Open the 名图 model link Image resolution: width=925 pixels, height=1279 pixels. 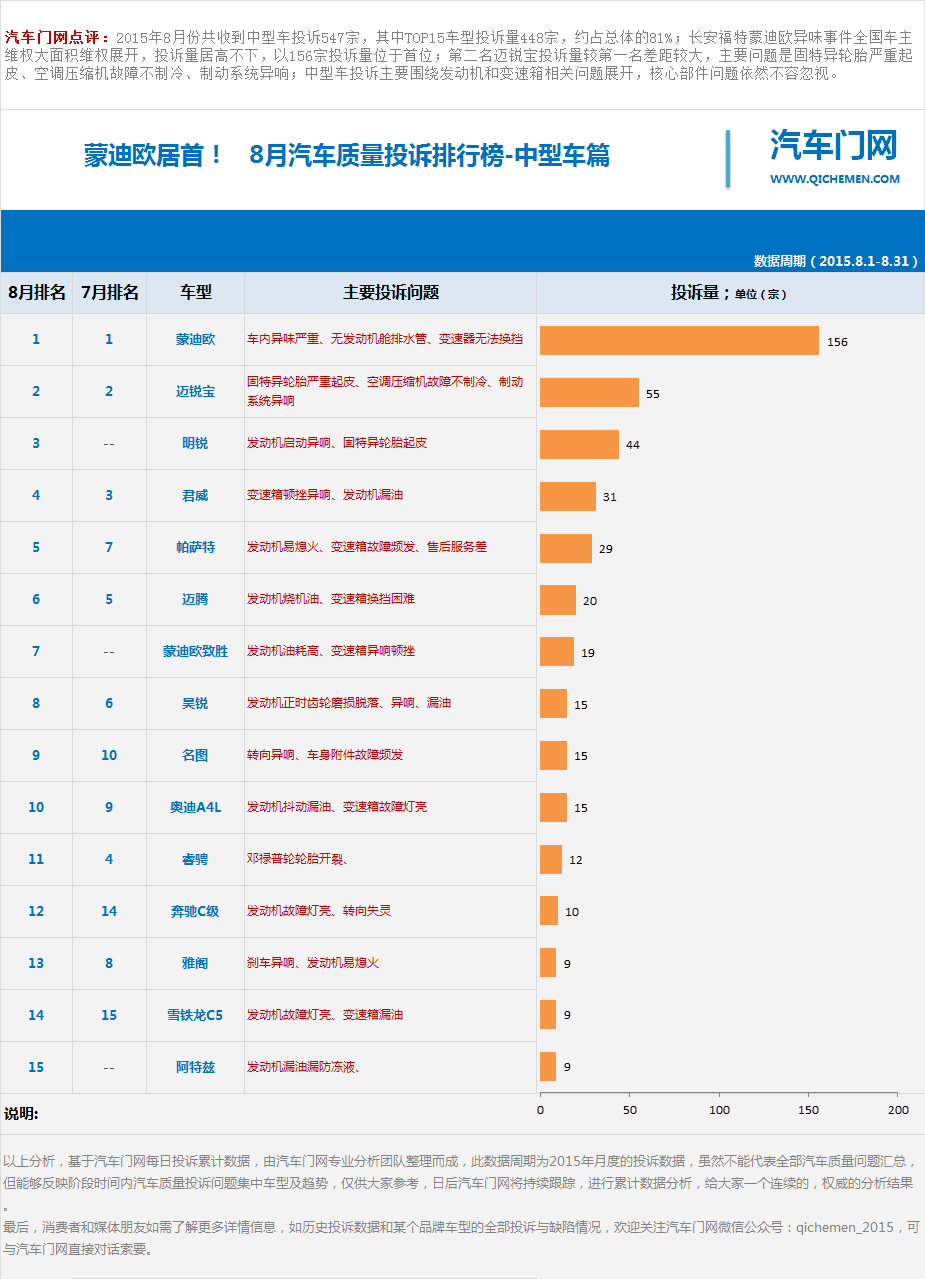click(x=196, y=756)
